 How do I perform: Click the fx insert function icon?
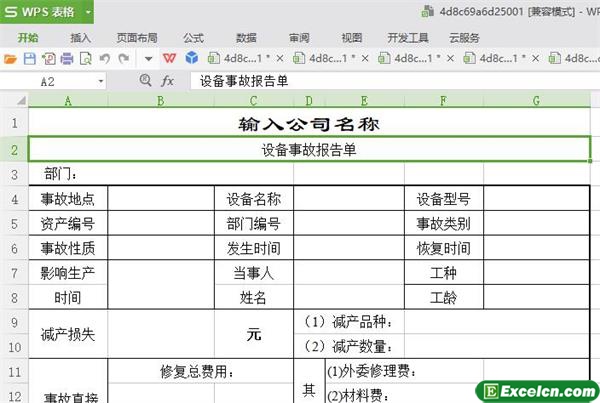(168, 81)
